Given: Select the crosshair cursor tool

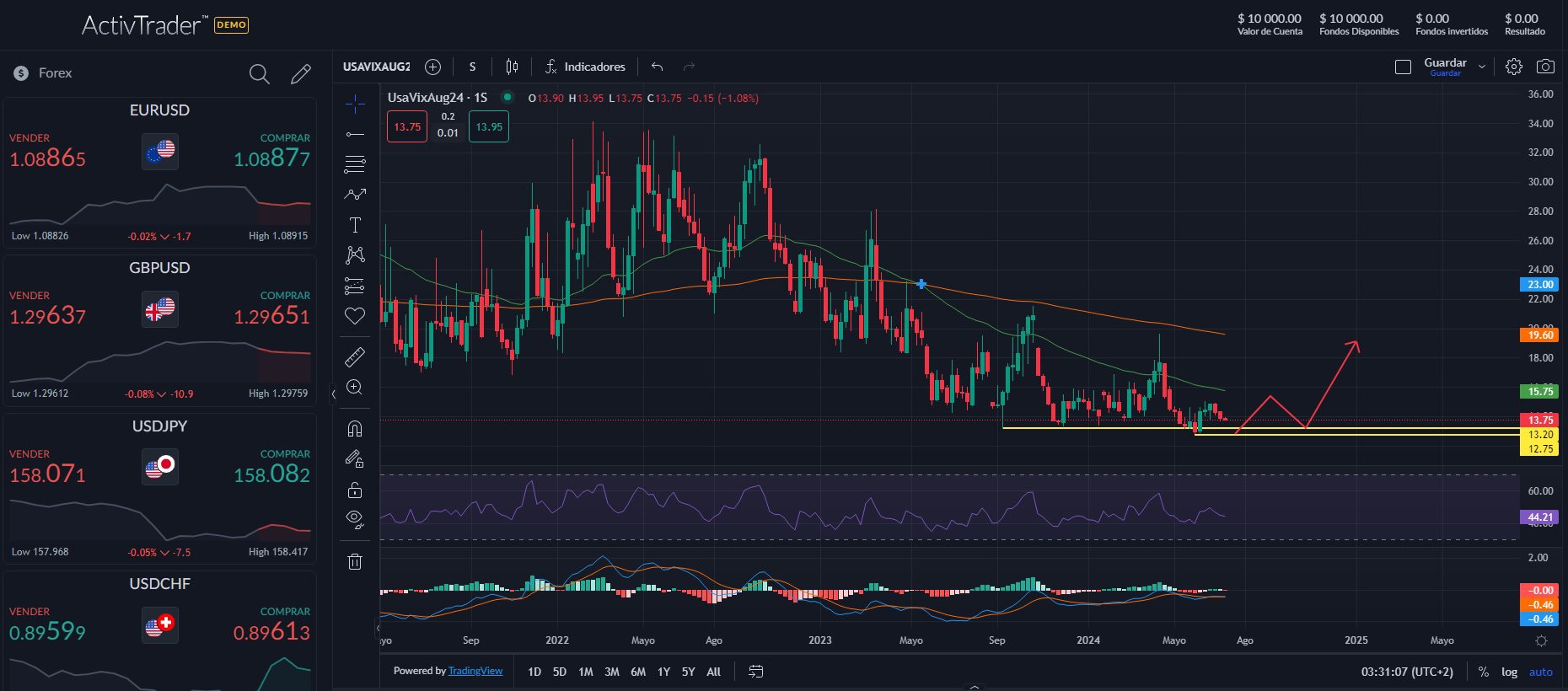Looking at the screenshot, I should (x=355, y=104).
